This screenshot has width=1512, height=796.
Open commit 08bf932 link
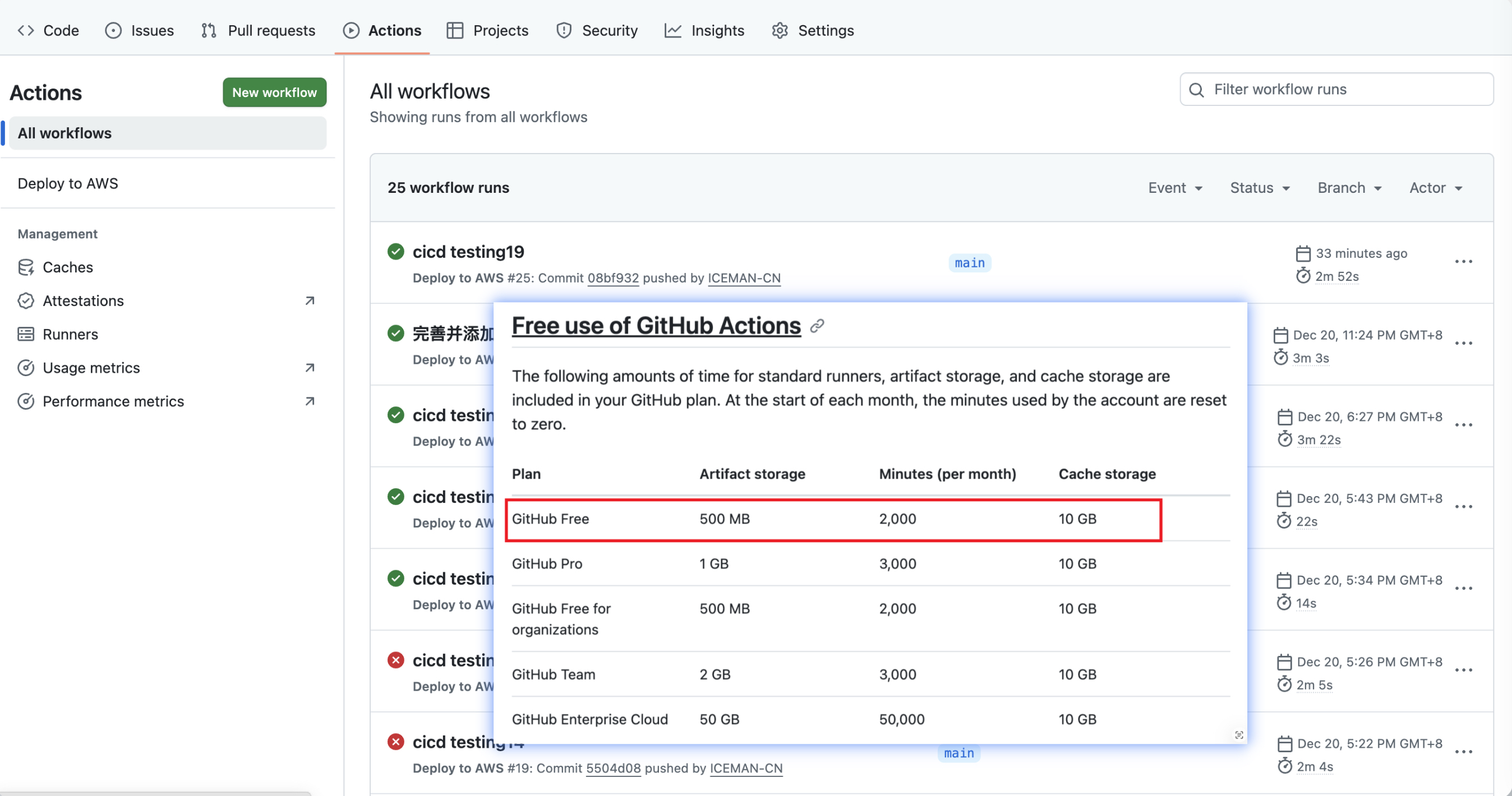(x=613, y=278)
